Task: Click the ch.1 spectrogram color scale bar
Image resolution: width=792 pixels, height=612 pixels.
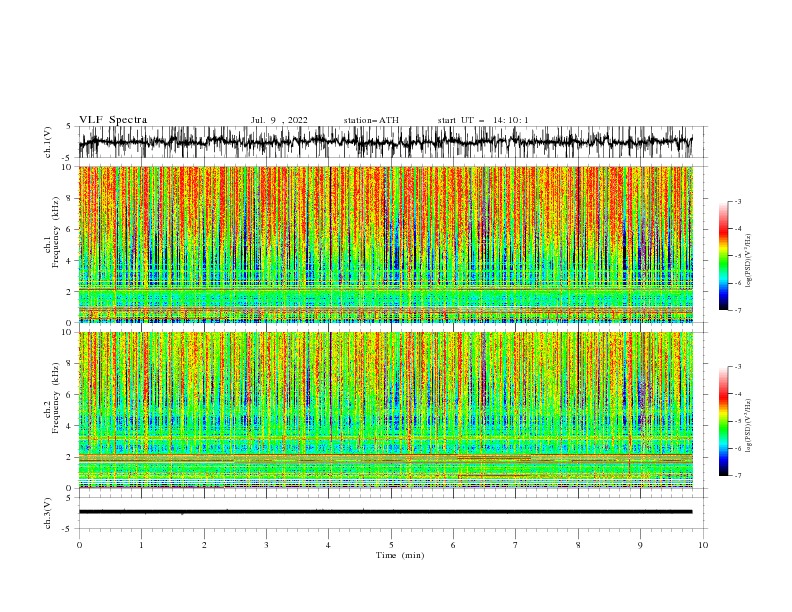Action: point(723,256)
